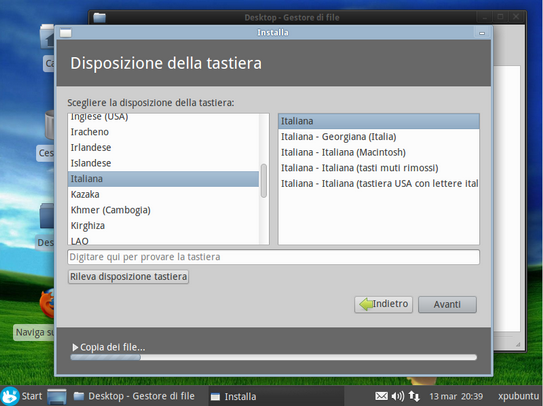The width and height of the screenshot is (543, 406).
Task: Click the layout list vertical scrollbar handle
Action: tap(264, 180)
